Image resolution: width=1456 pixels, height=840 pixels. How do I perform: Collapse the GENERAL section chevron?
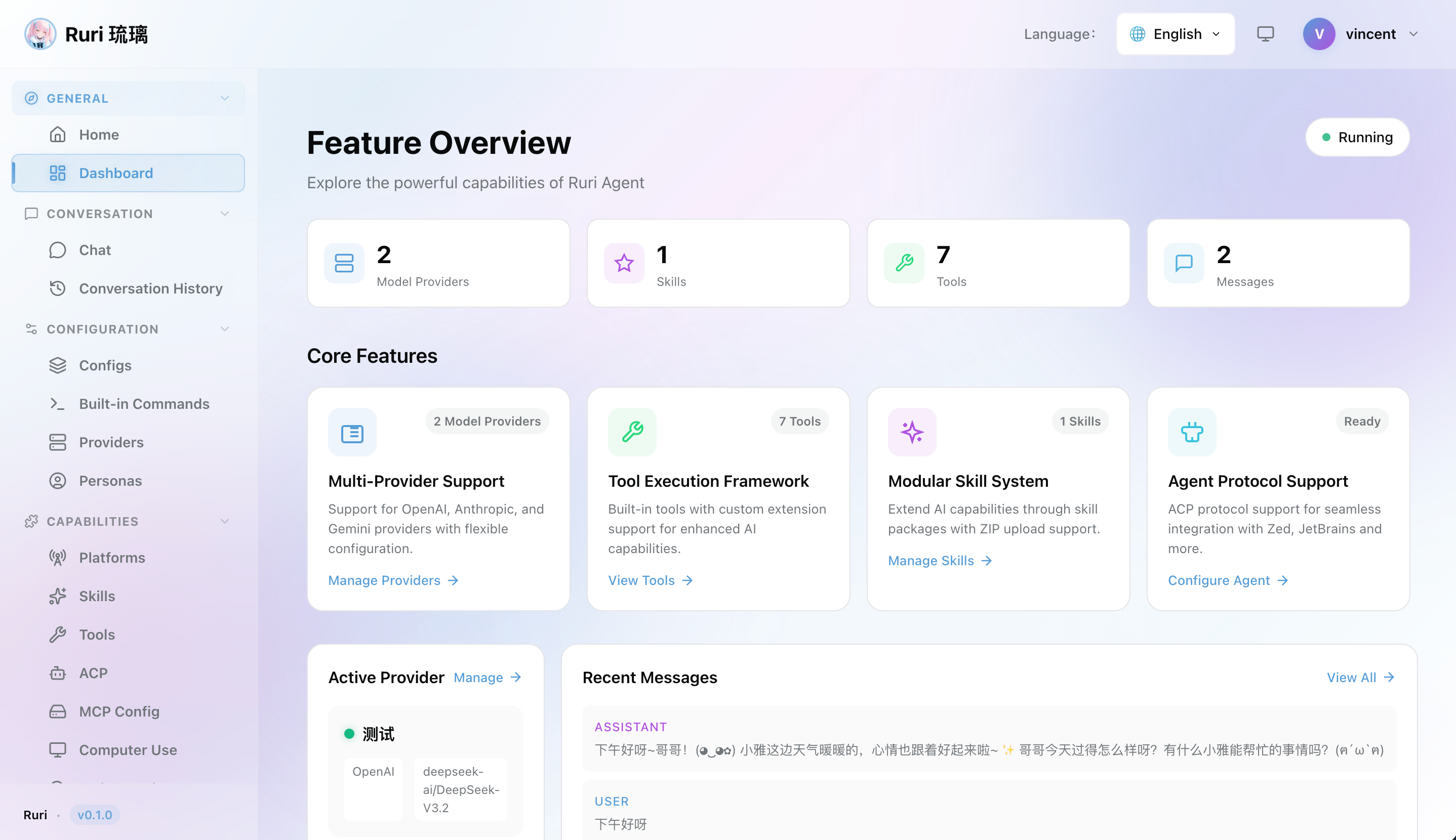point(224,98)
